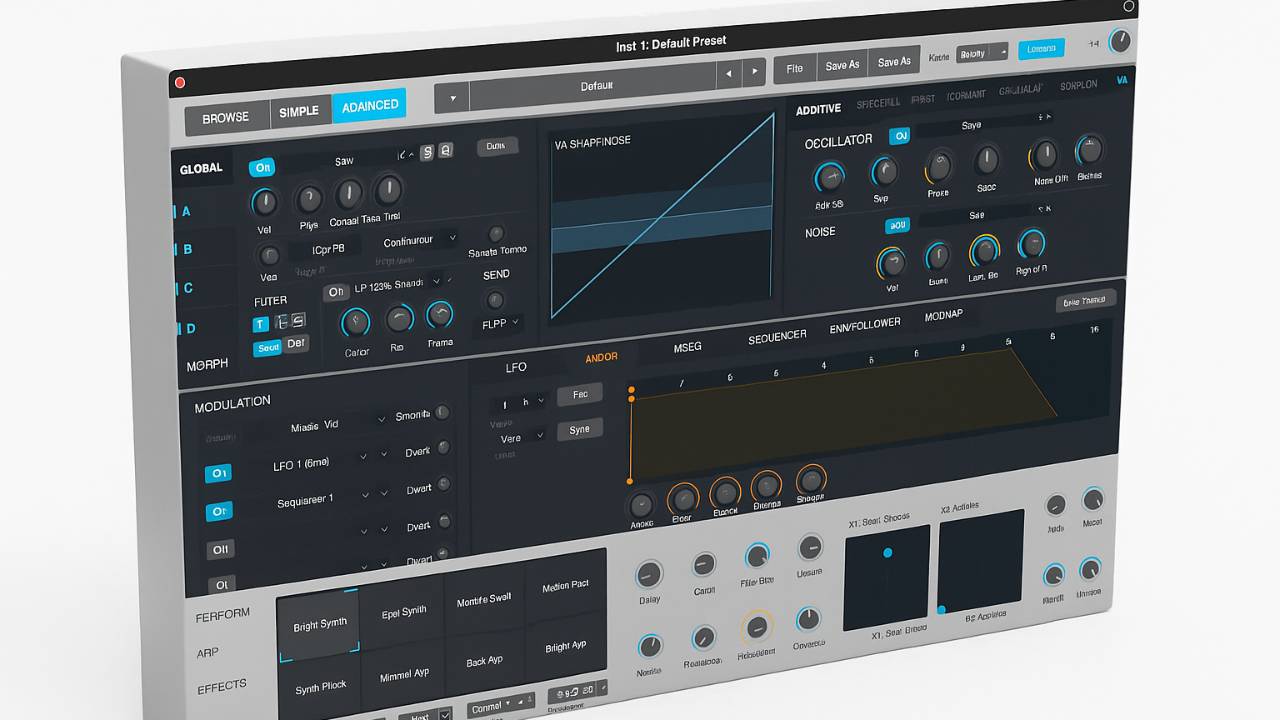Click the Dams button

[x=496, y=146]
